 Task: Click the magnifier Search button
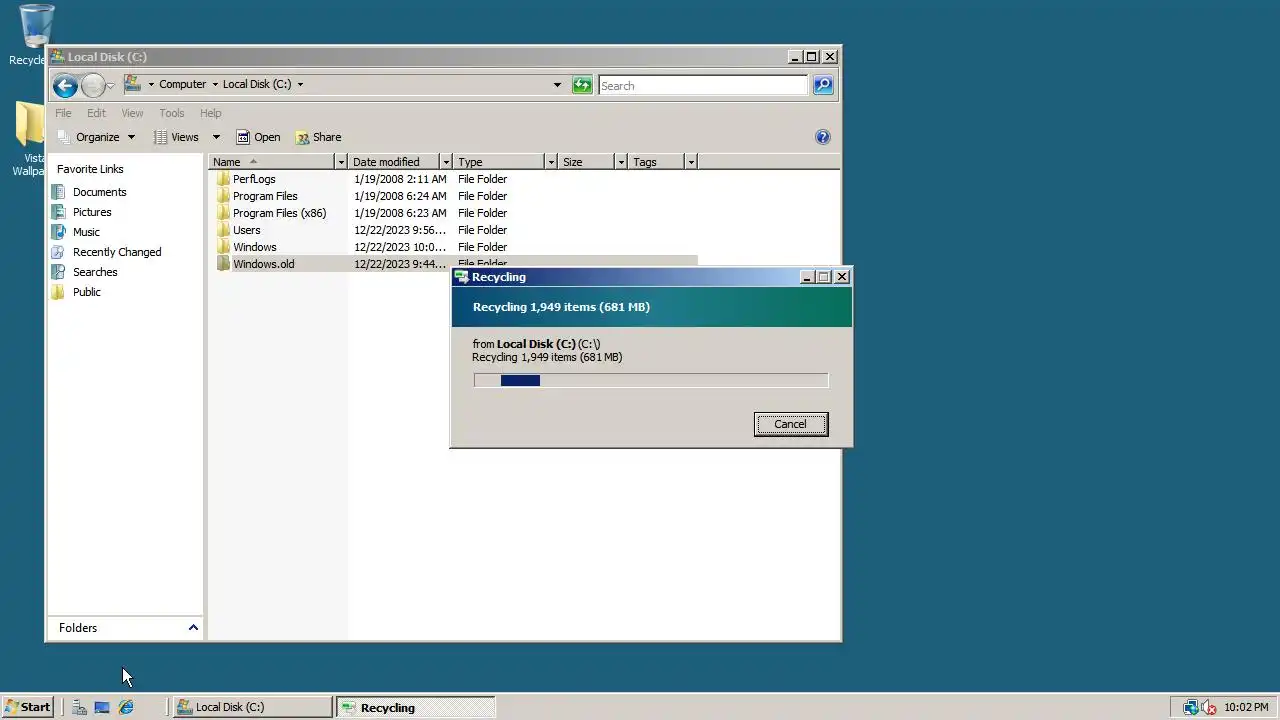(823, 85)
